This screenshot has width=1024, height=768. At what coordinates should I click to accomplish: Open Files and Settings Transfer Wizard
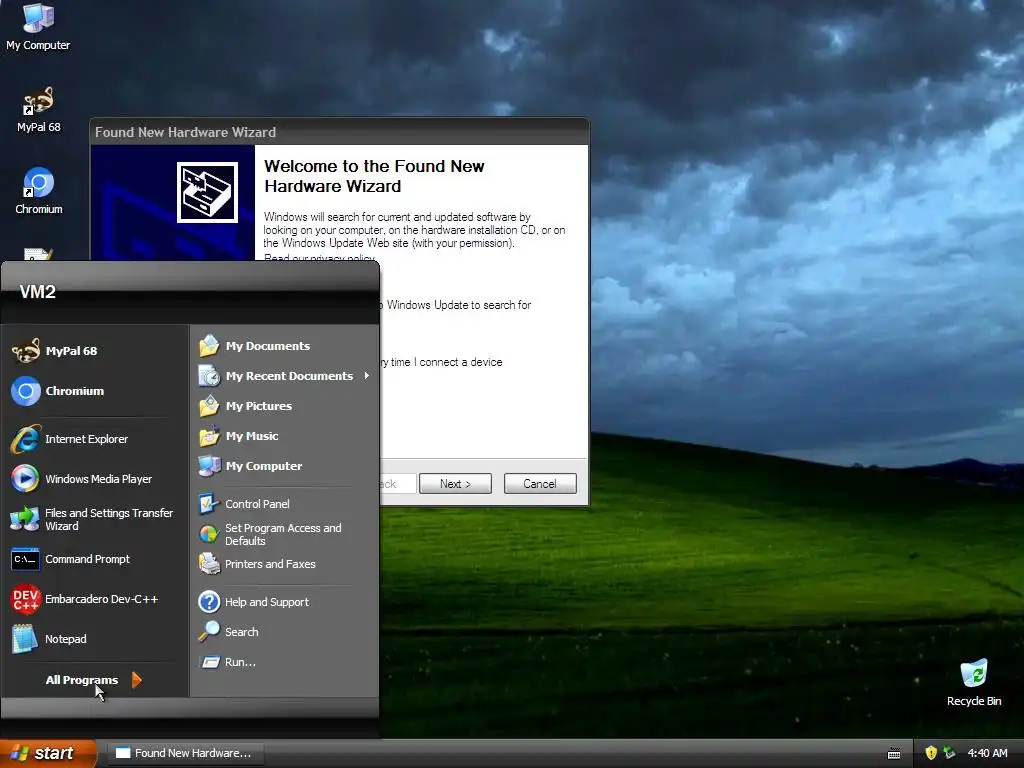95,519
